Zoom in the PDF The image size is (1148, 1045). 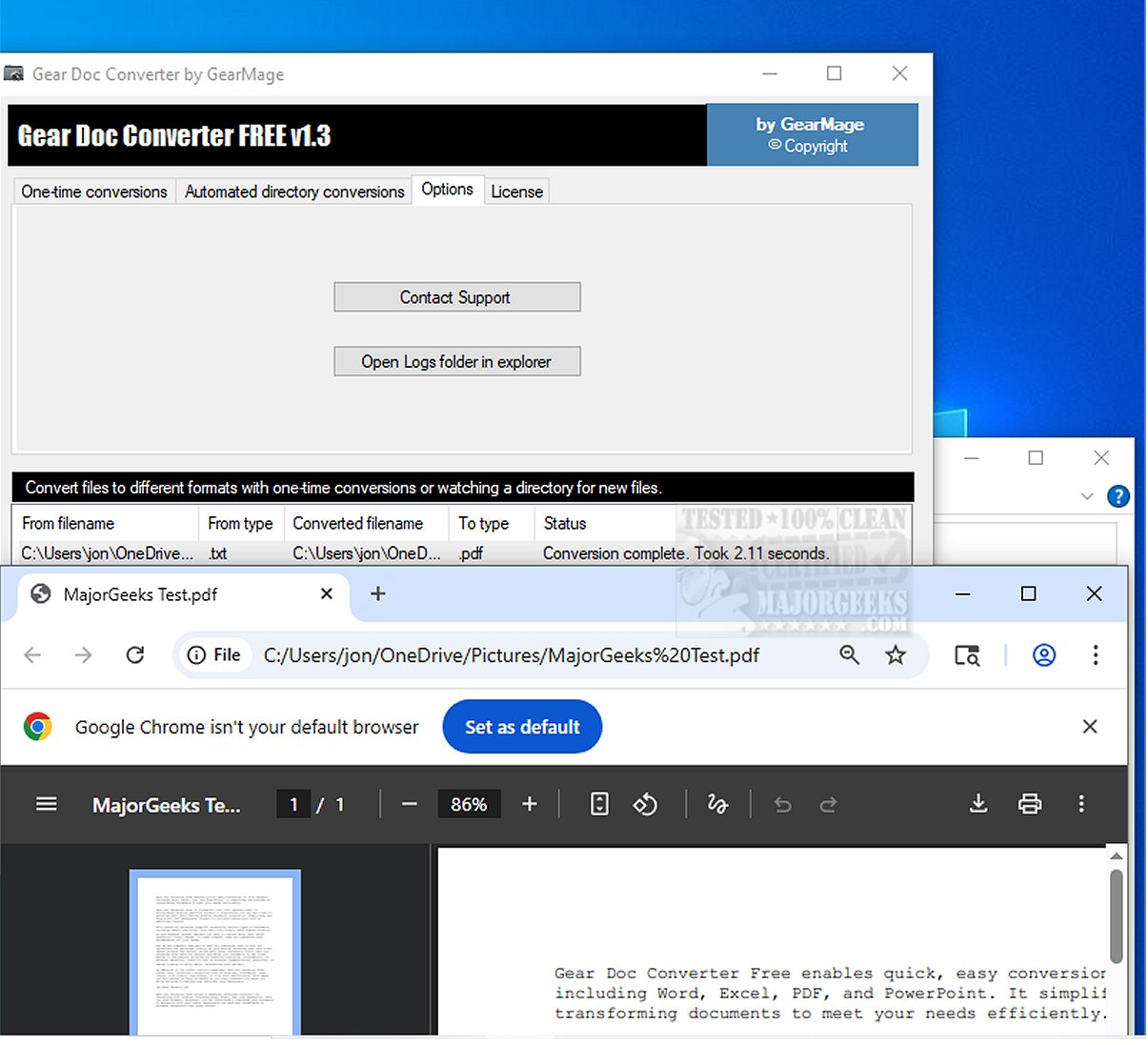530,804
